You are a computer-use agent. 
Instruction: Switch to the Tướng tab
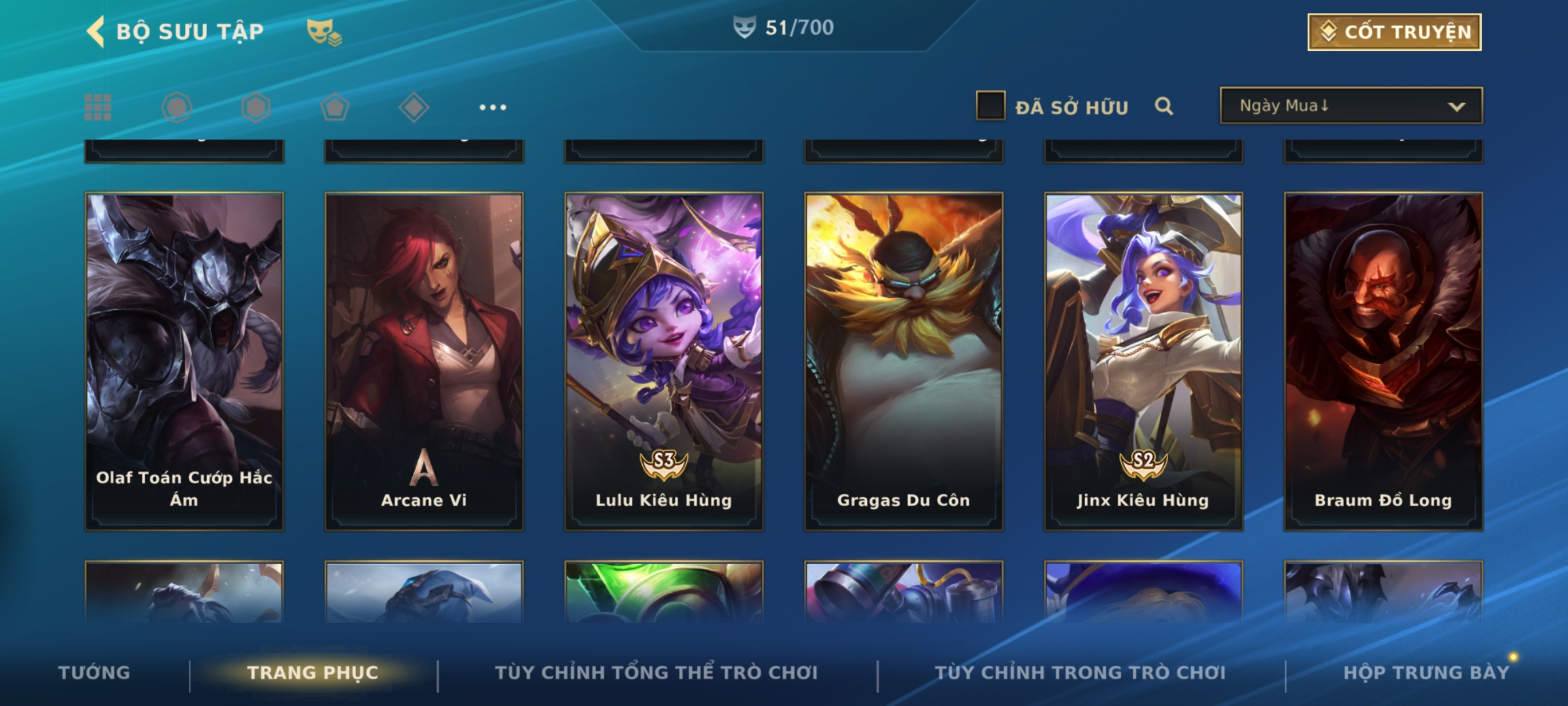coord(94,673)
